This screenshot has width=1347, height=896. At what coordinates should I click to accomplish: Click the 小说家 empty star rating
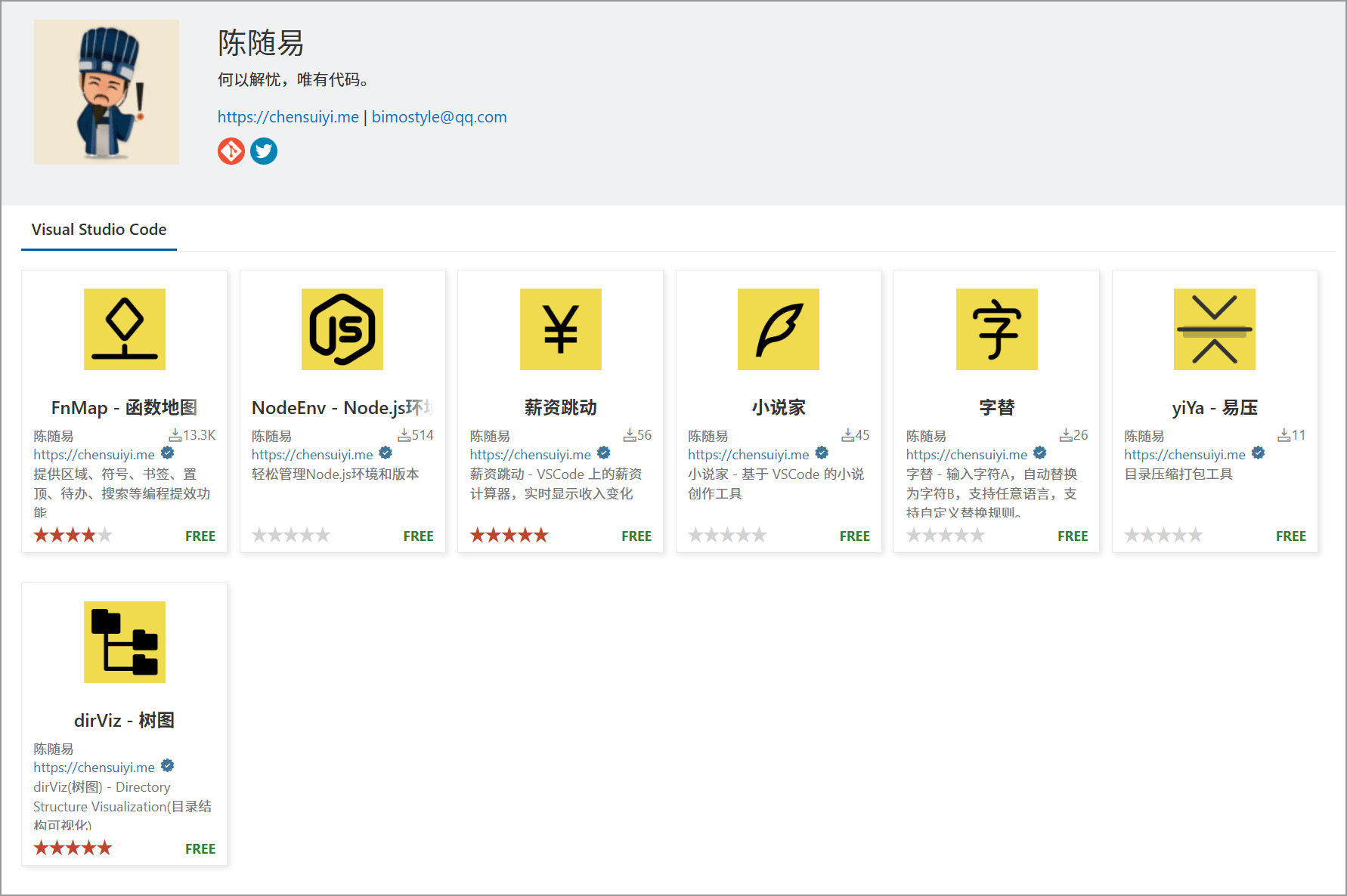click(x=727, y=536)
